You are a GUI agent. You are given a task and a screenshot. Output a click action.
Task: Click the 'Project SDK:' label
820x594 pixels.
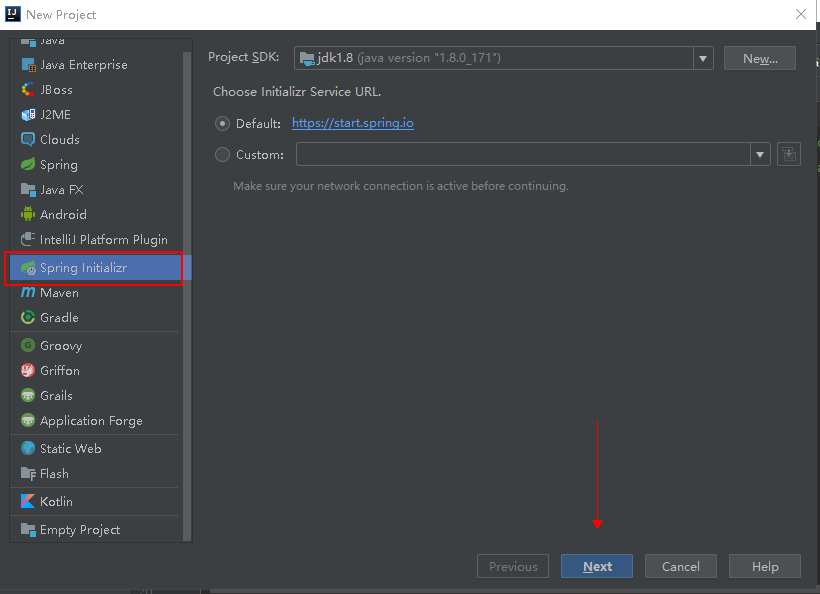[244, 57]
